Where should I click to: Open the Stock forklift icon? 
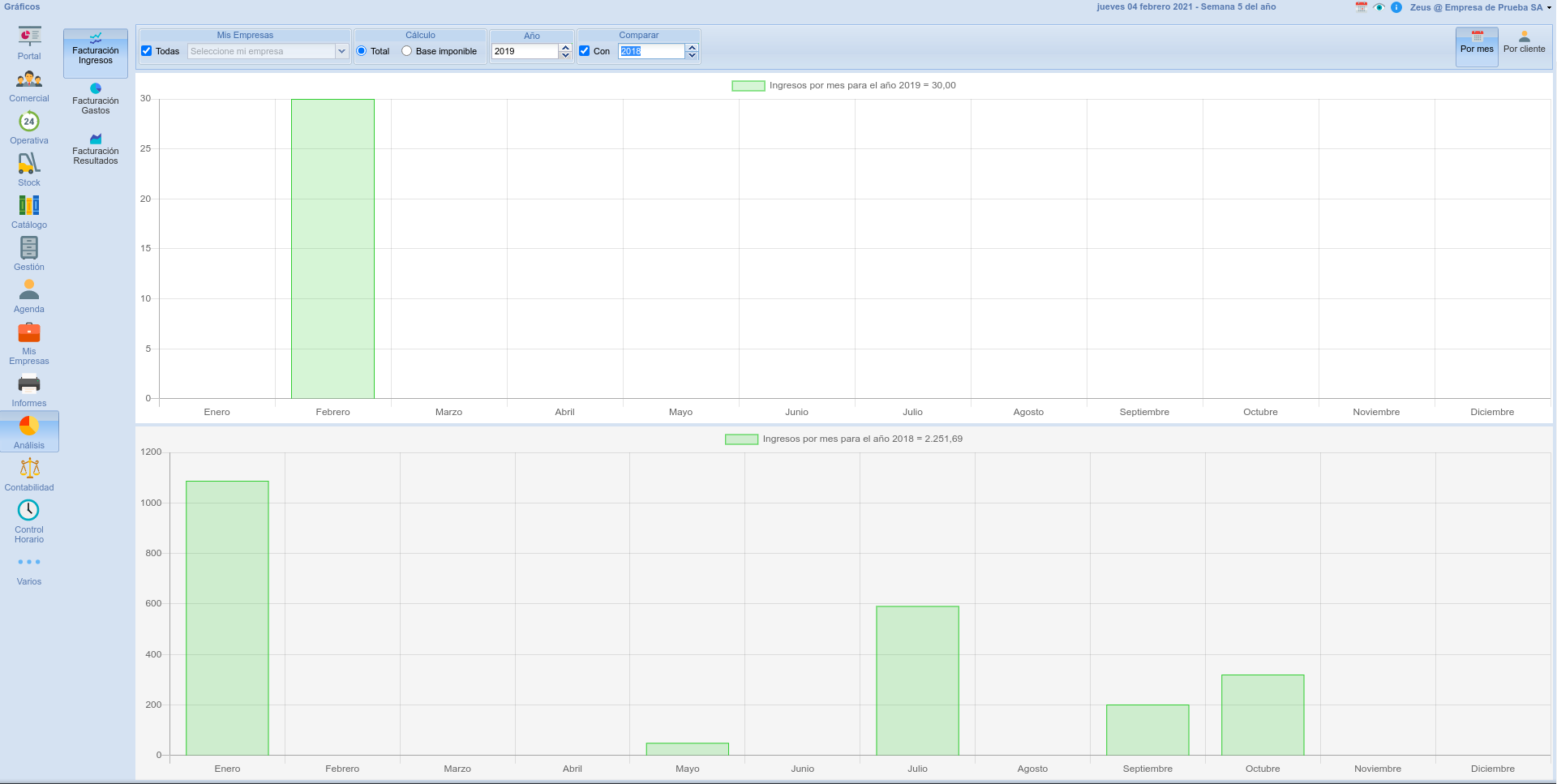click(x=29, y=164)
